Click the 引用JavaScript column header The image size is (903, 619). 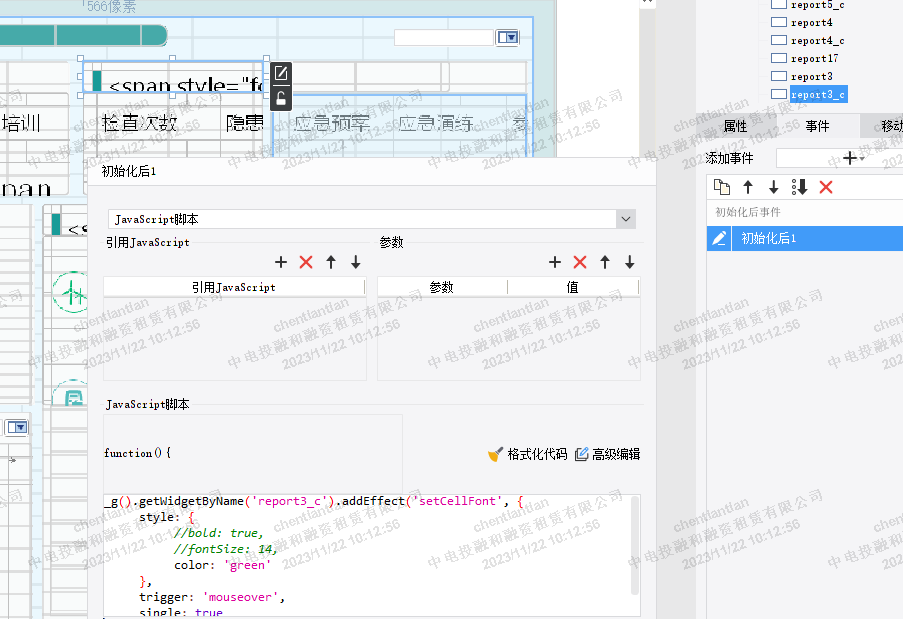coord(234,287)
